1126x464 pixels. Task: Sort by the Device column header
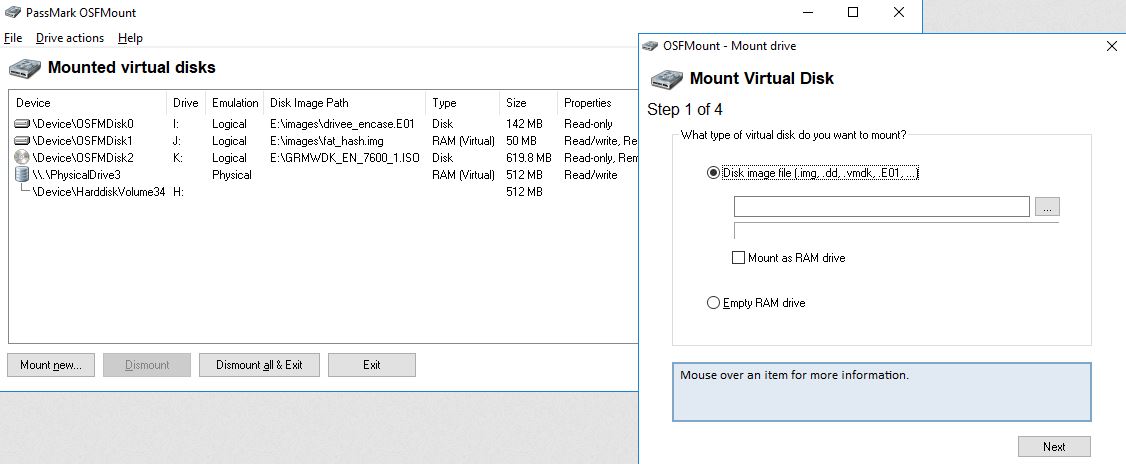coord(88,103)
